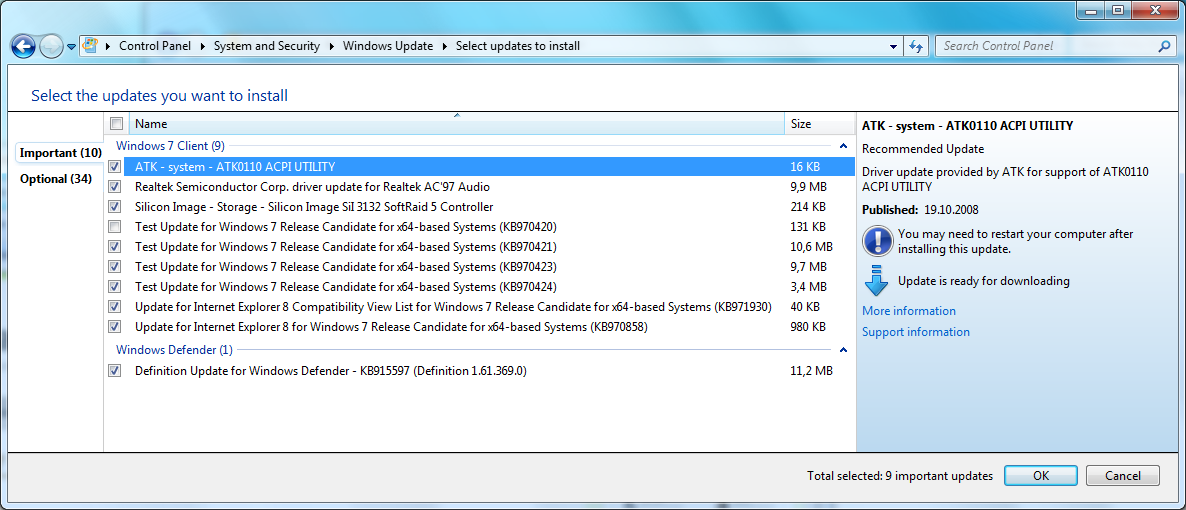Click the Forward navigation arrow button
The width and height of the screenshot is (1186, 510).
tap(51, 46)
